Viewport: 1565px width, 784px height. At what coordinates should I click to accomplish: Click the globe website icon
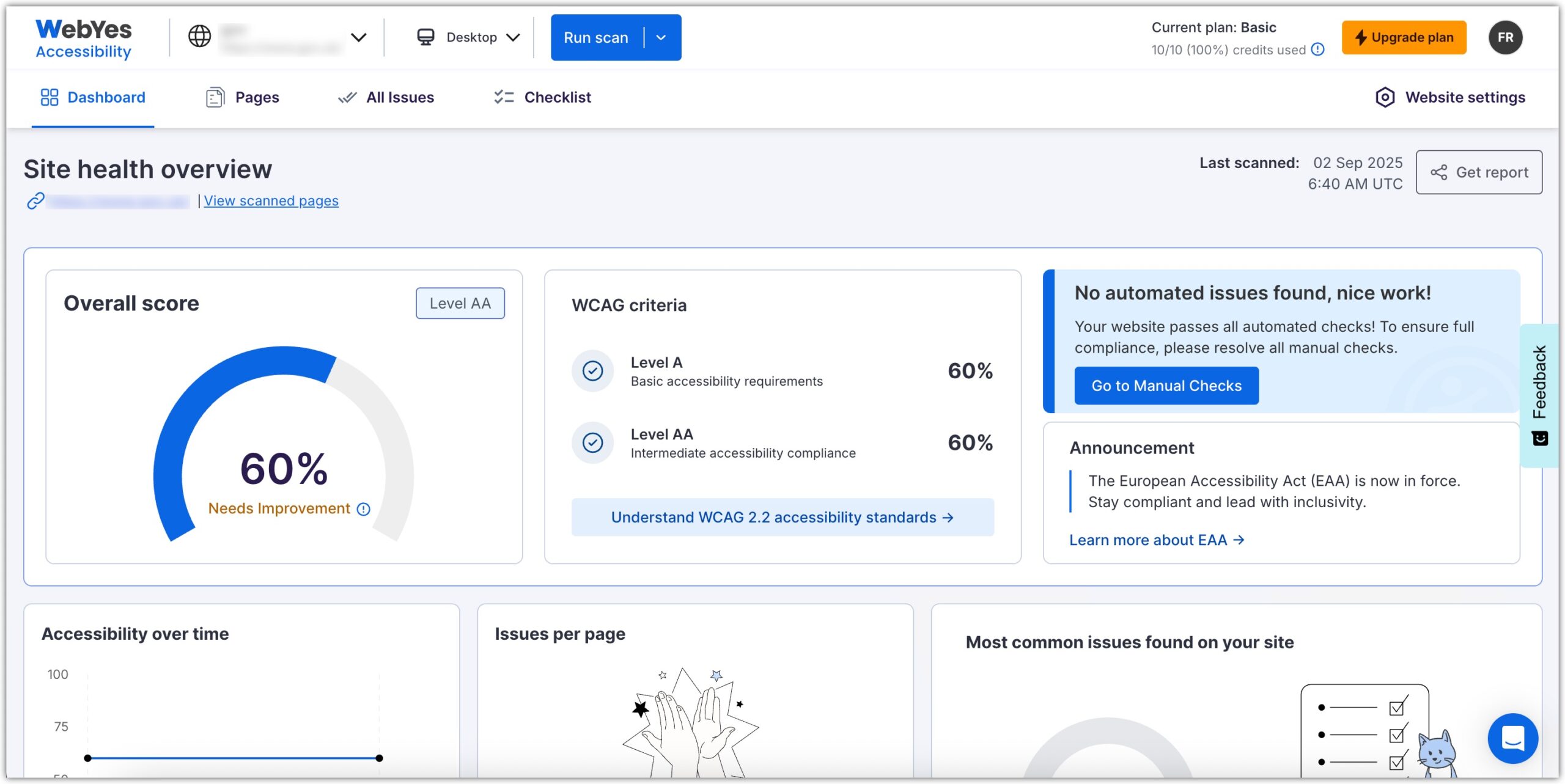199,37
